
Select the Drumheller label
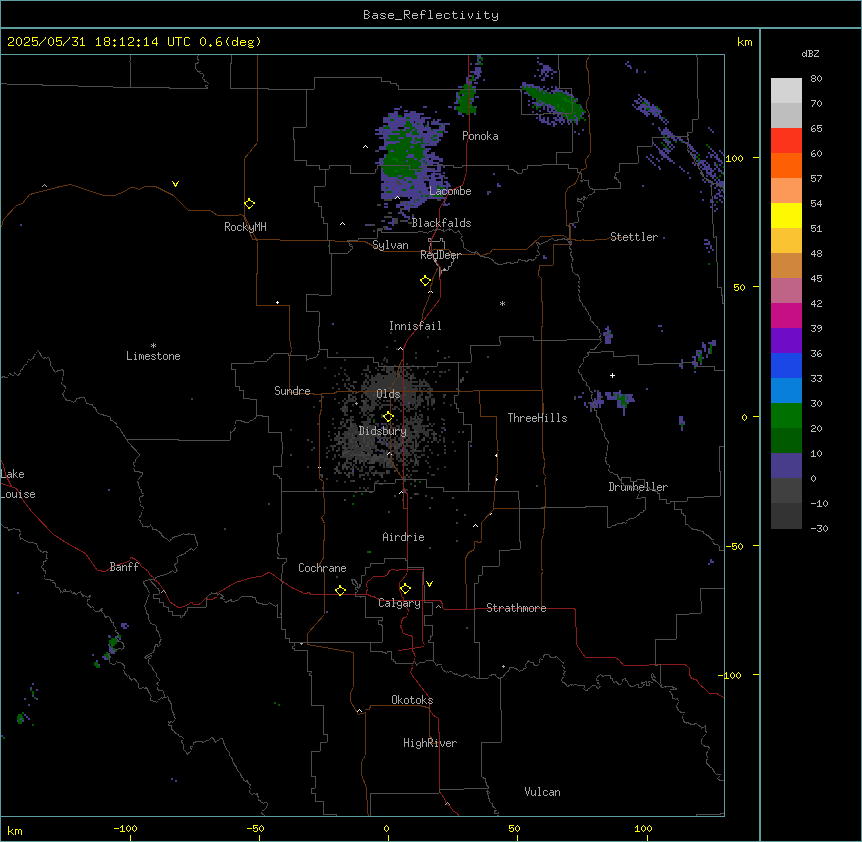click(x=638, y=487)
